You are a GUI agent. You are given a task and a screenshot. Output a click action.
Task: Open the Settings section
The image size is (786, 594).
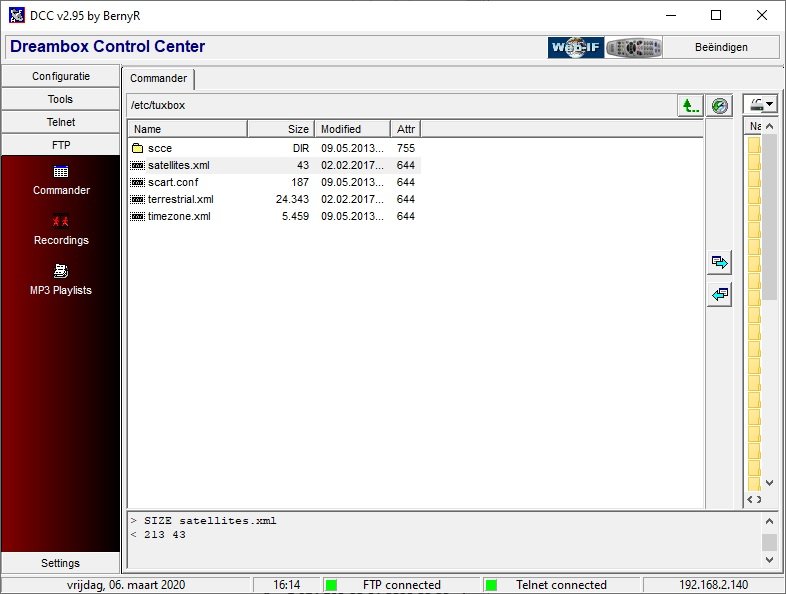[61, 563]
